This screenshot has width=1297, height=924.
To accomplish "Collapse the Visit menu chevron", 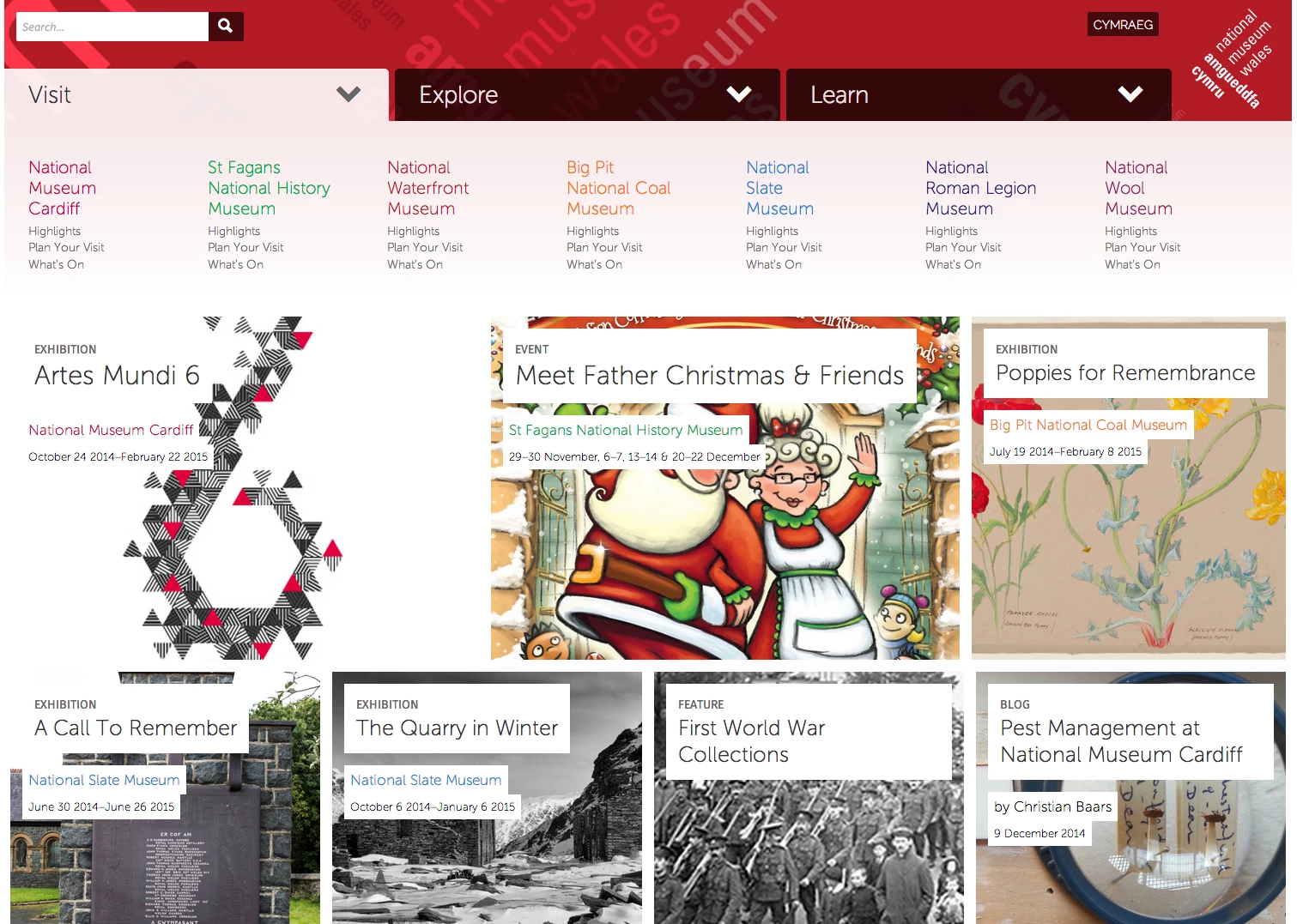I will click(348, 94).
